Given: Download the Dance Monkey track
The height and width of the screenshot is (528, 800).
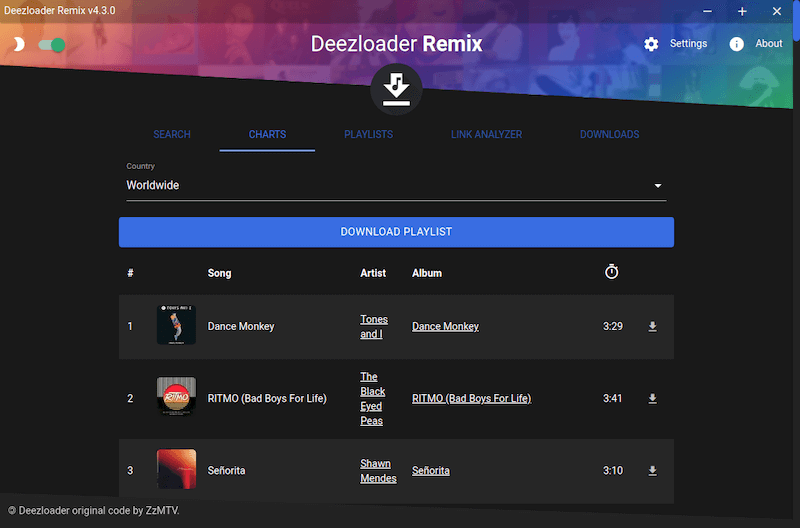Looking at the screenshot, I should pos(652,326).
